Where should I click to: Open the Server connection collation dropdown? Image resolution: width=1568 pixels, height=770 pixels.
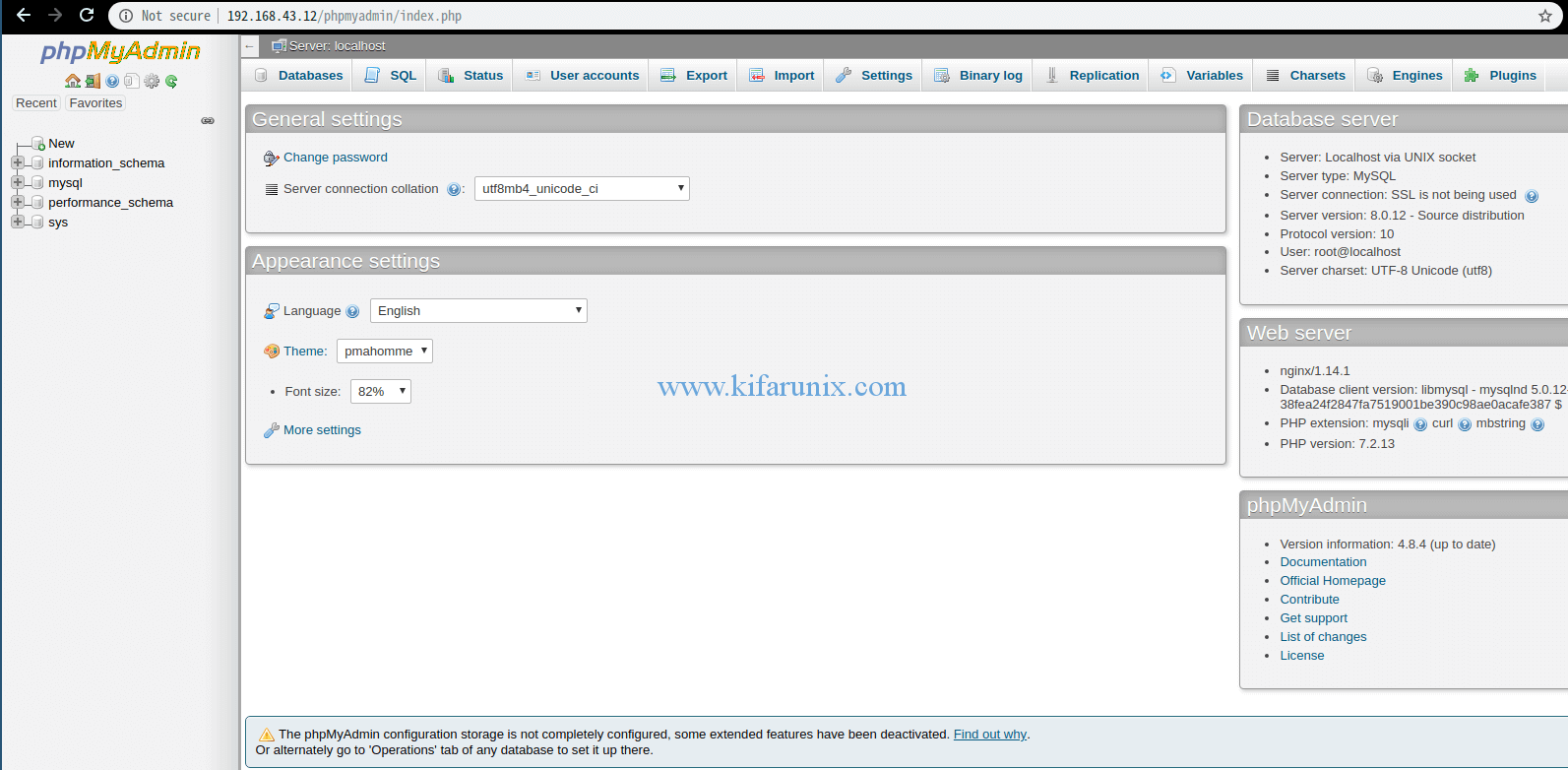[582, 189]
